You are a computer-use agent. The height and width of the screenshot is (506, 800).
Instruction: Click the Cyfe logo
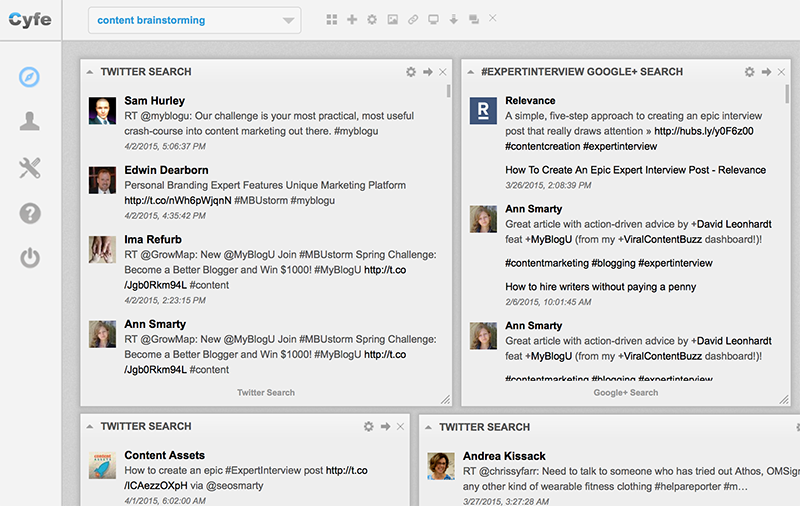click(30, 20)
